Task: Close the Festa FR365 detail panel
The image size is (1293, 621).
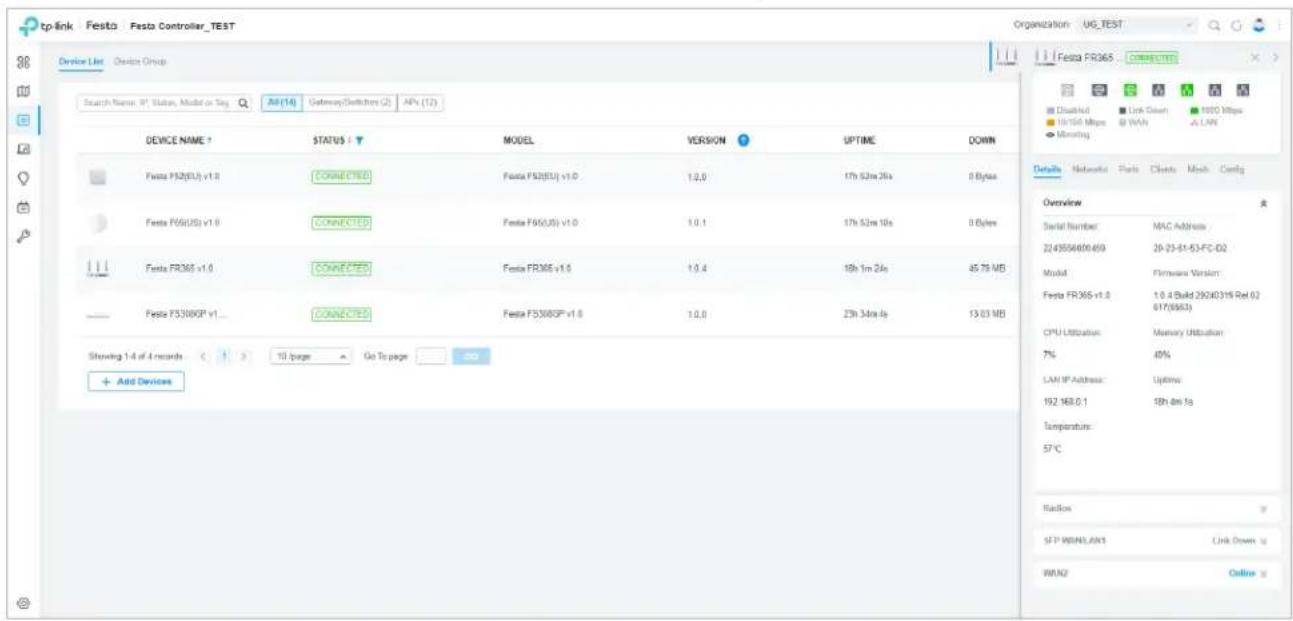Action: tap(1255, 58)
